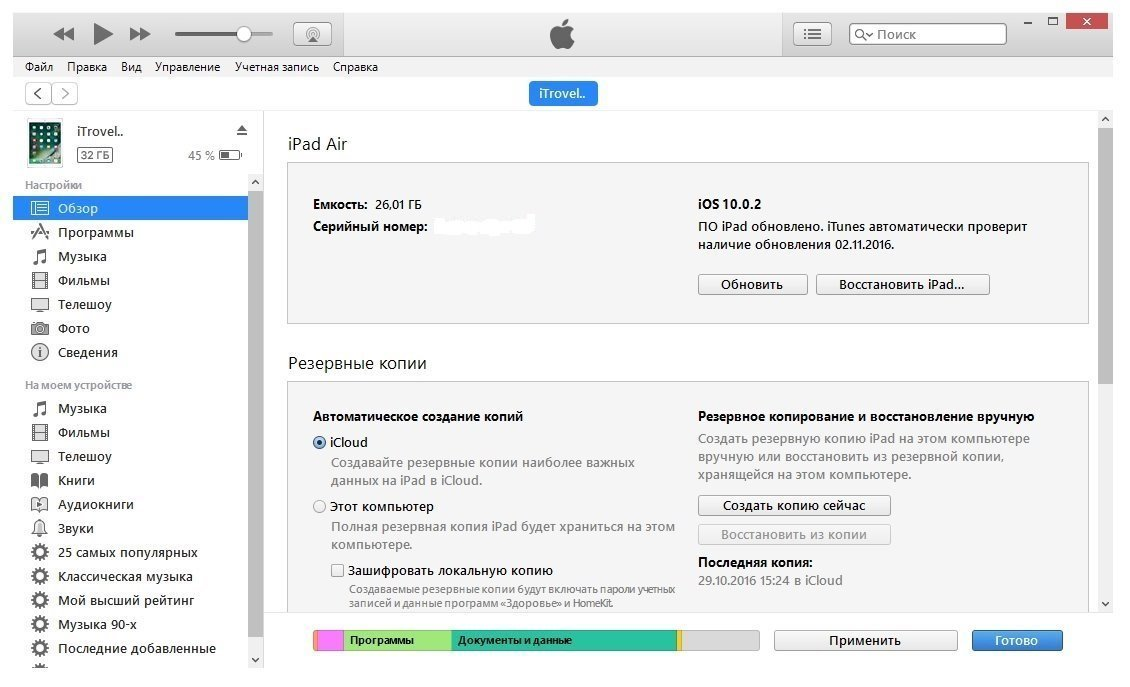The width and height of the screenshot is (1130, 687).
Task: Click Восстановить из копии button
Action: 794,535
